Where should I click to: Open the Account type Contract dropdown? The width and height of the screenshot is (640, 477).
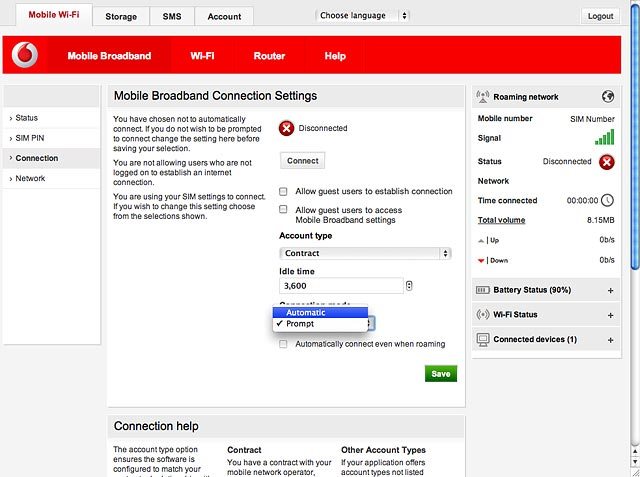coord(365,253)
